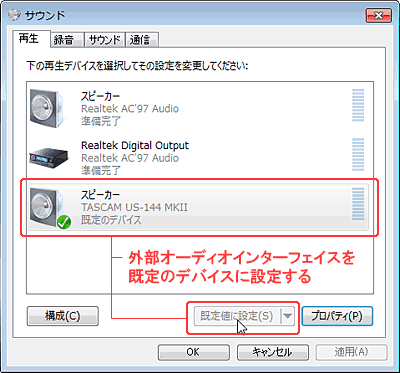Viewport: 400px width, 373px height.
Task: Click the Realtek Digital Output level meter
Action: coord(358,155)
